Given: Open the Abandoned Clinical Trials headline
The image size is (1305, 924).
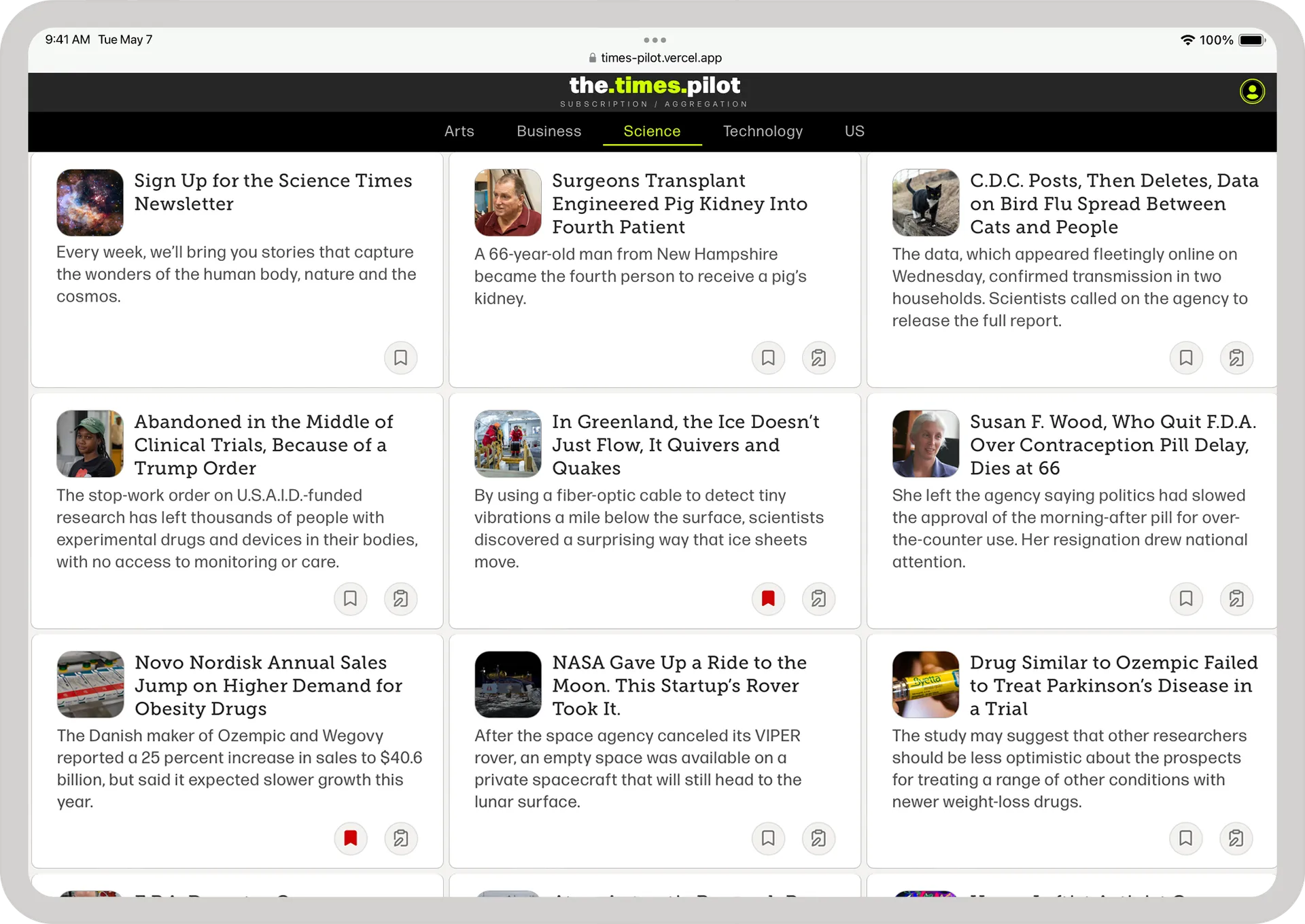Looking at the screenshot, I should pos(264,445).
